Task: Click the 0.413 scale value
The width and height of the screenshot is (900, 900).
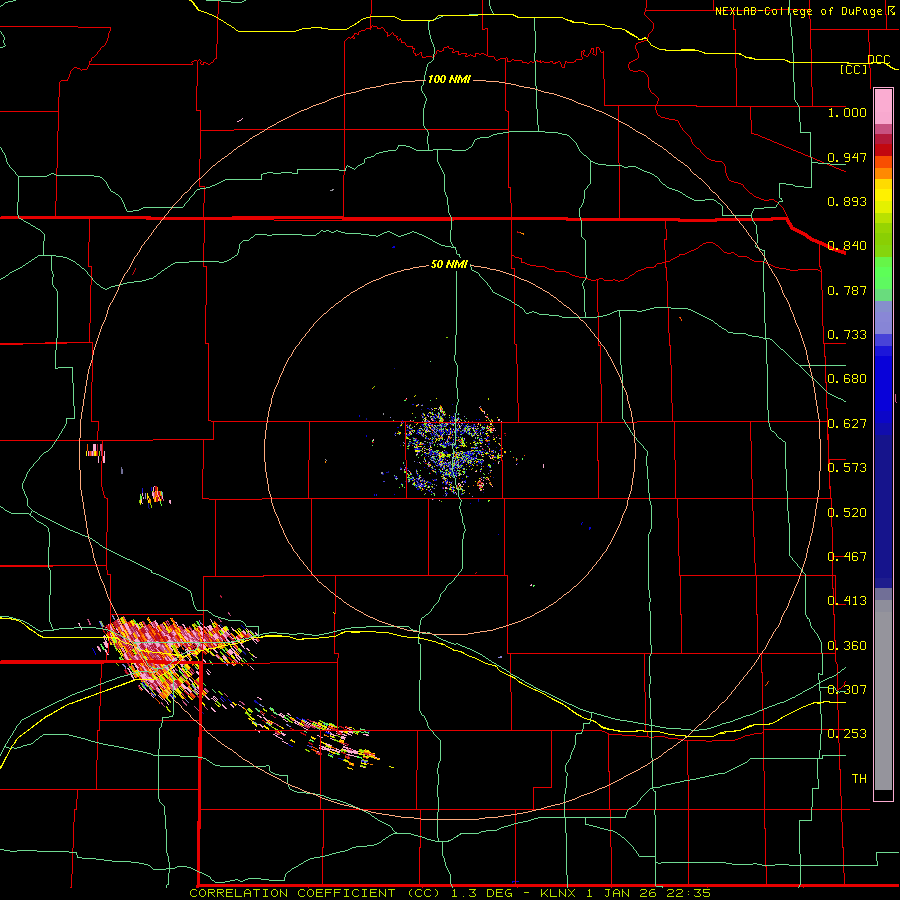Action: [847, 601]
